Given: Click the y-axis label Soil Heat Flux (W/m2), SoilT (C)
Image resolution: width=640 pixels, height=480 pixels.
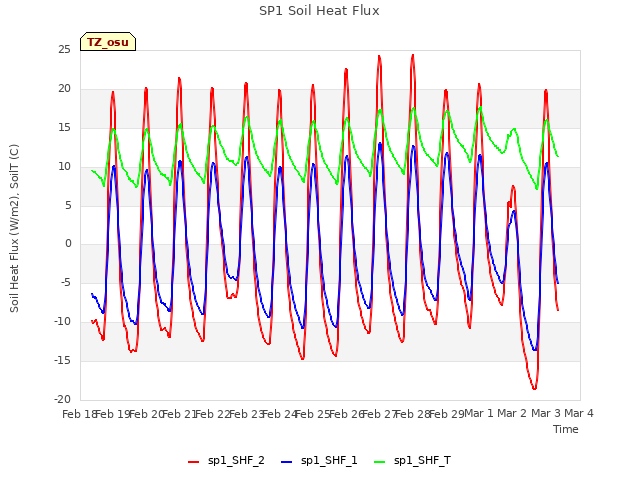Looking at the screenshot, I should tap(14, 228).
